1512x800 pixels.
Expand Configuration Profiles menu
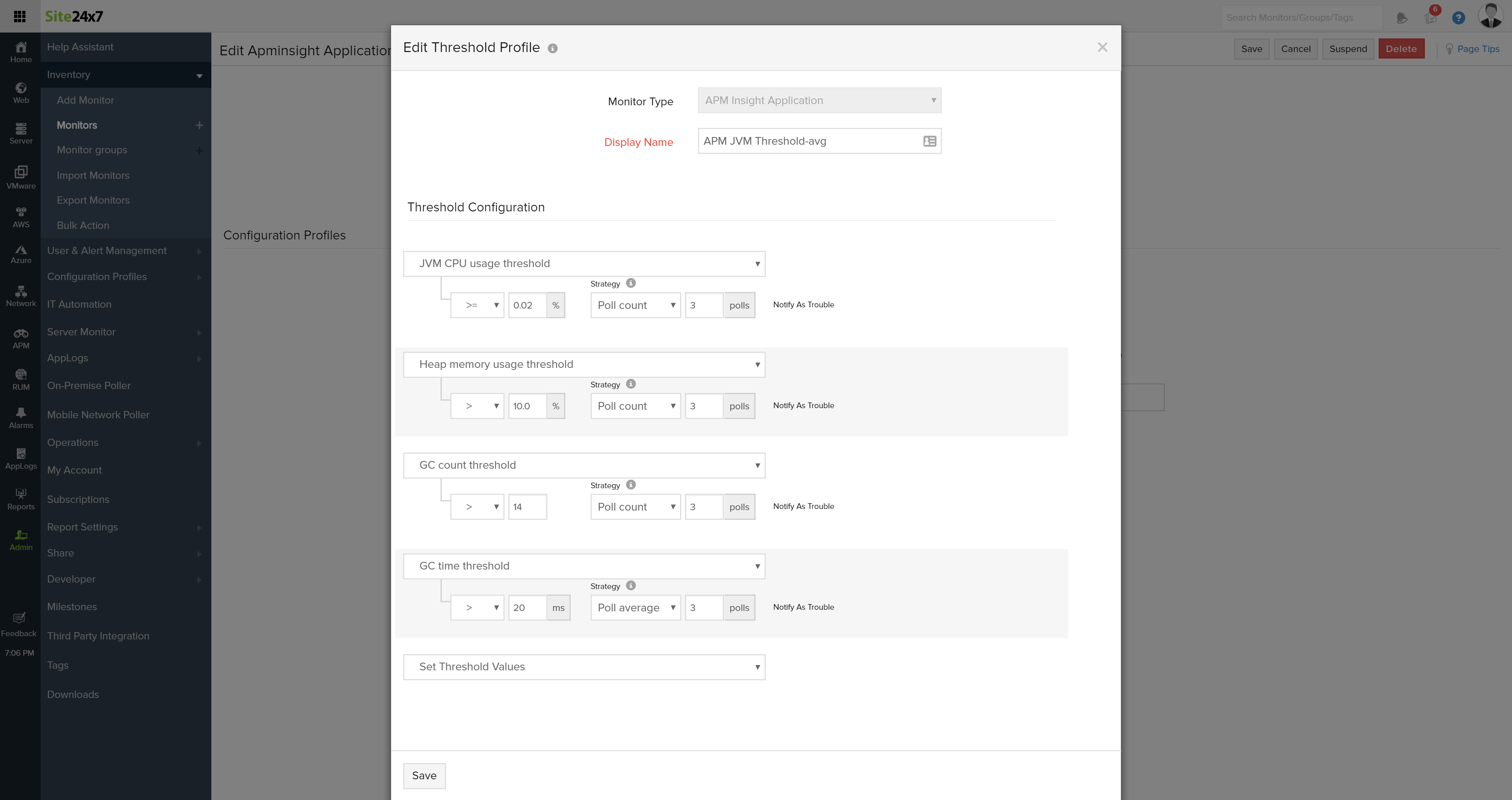97,276
